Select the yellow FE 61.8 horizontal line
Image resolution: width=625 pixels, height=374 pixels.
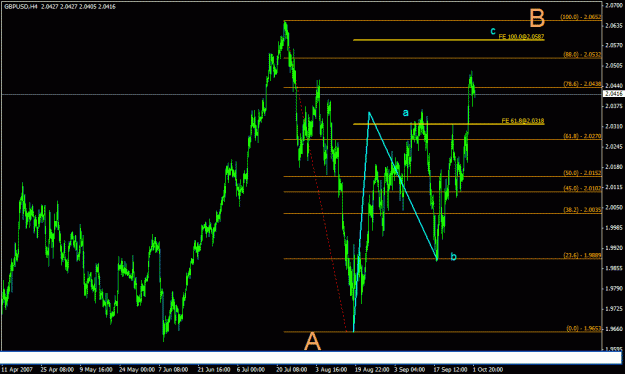pyautogui.click(x=448, y=124)
